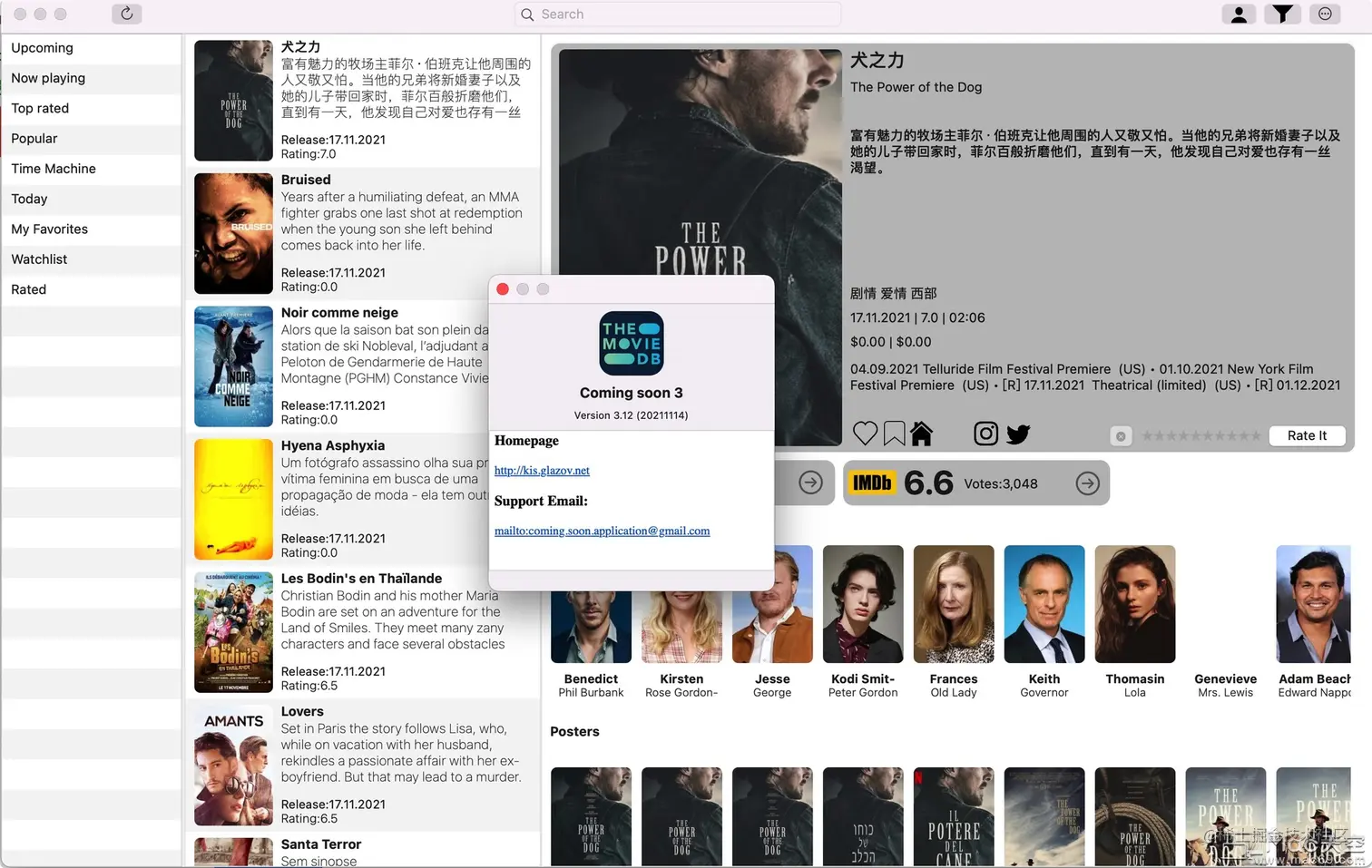Select Time Machine in the sidebar

pos(91,169)
